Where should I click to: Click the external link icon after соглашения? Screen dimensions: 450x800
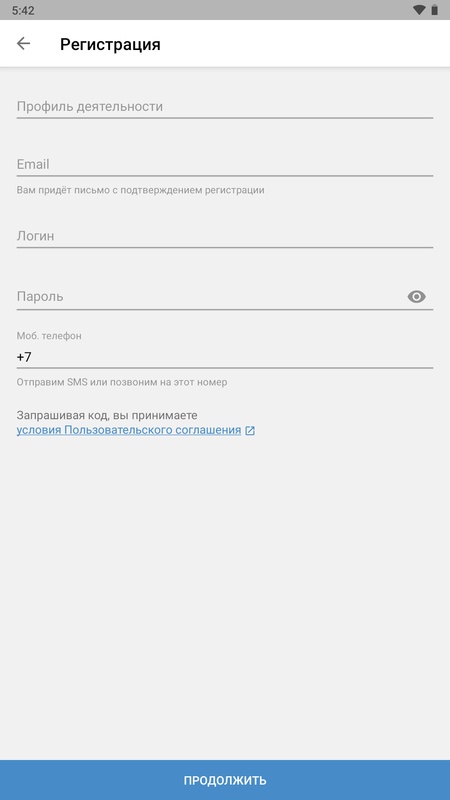[250, 431]
